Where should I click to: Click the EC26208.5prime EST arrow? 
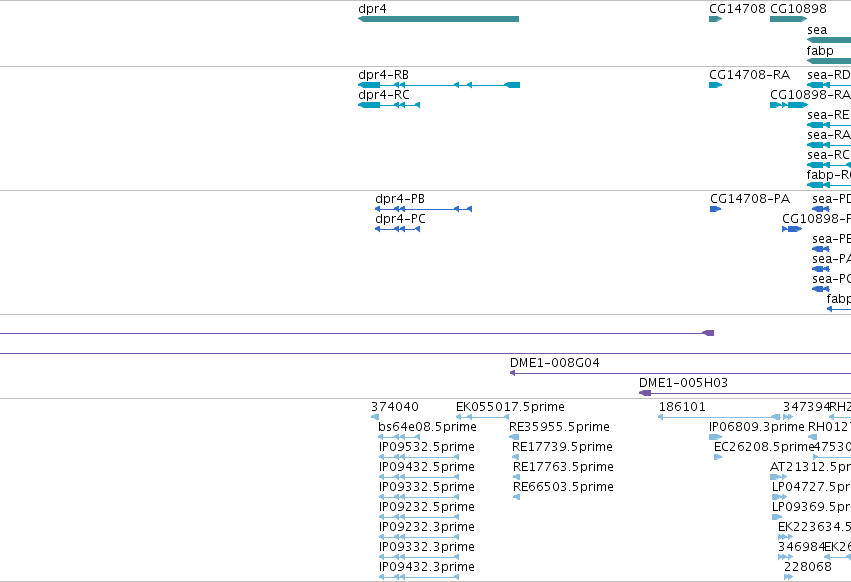[717, 457]
